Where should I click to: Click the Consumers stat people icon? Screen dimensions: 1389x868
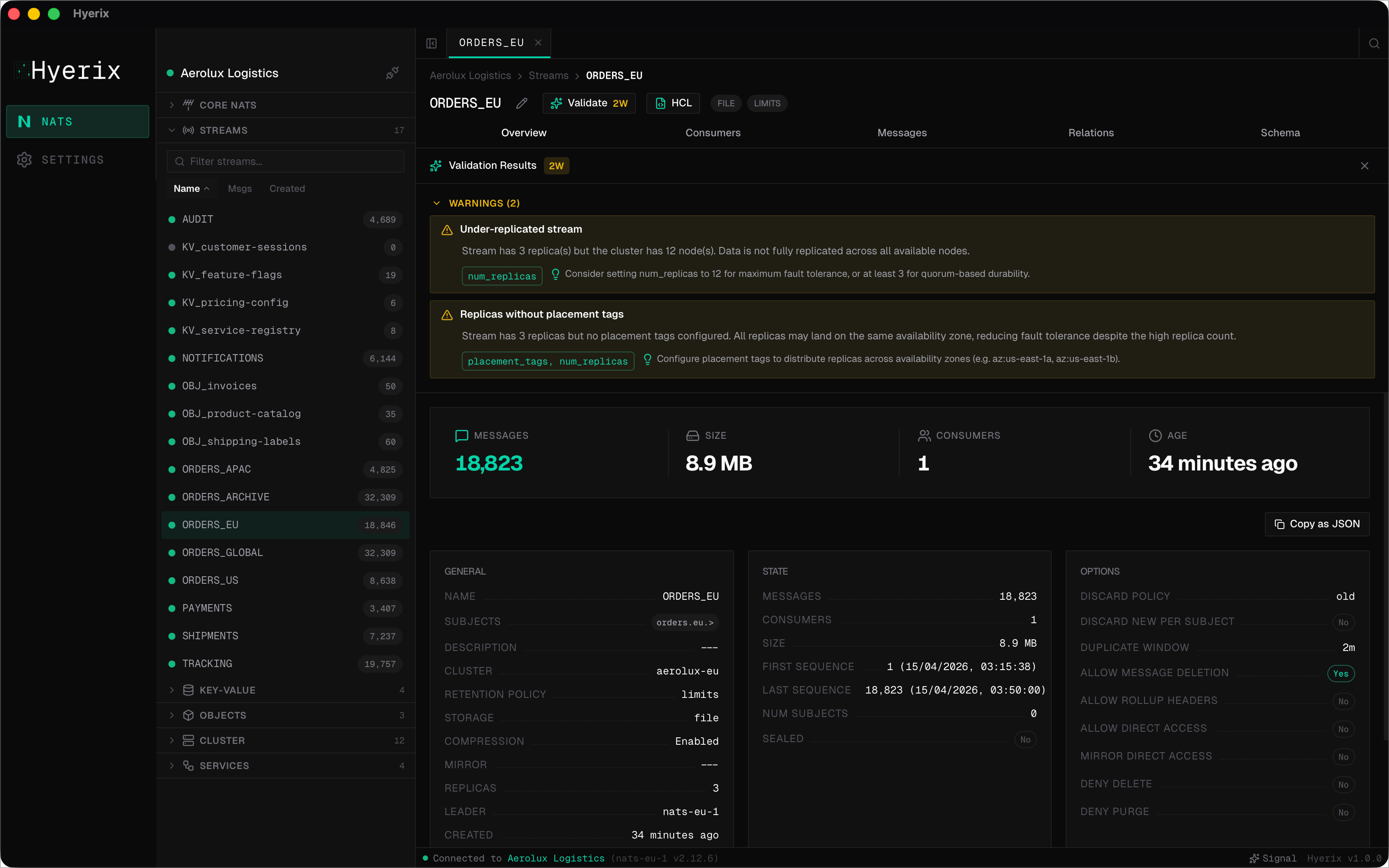(924, 436)
